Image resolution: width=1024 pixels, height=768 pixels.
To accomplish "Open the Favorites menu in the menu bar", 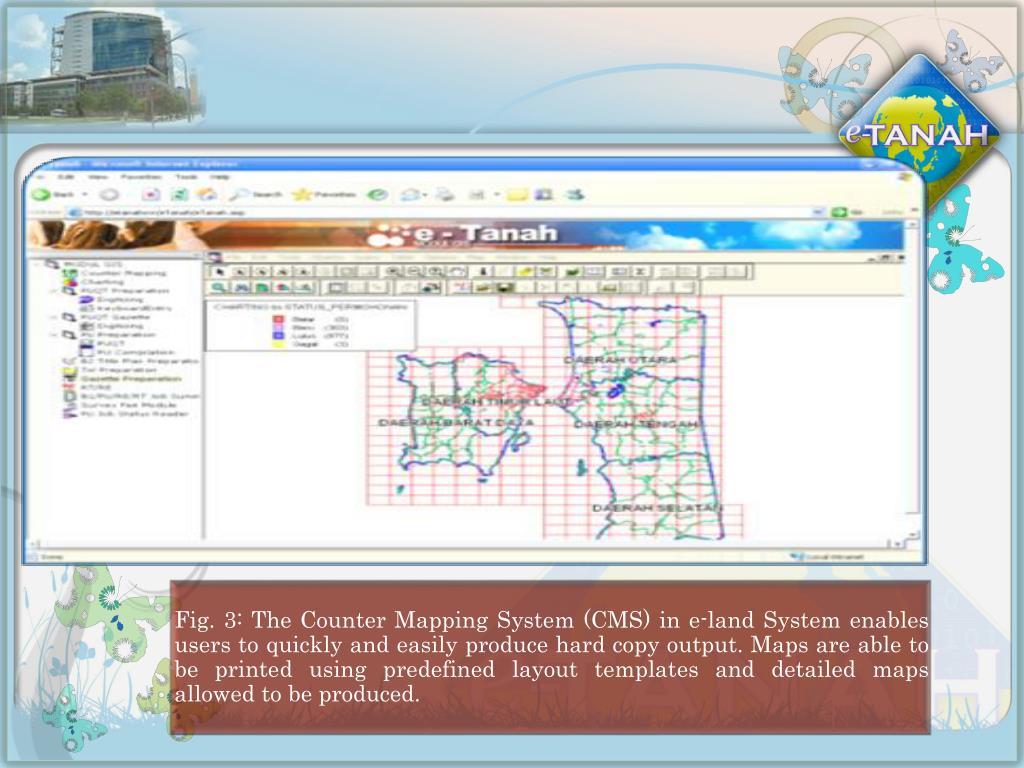I will click(x=140, y=177).
